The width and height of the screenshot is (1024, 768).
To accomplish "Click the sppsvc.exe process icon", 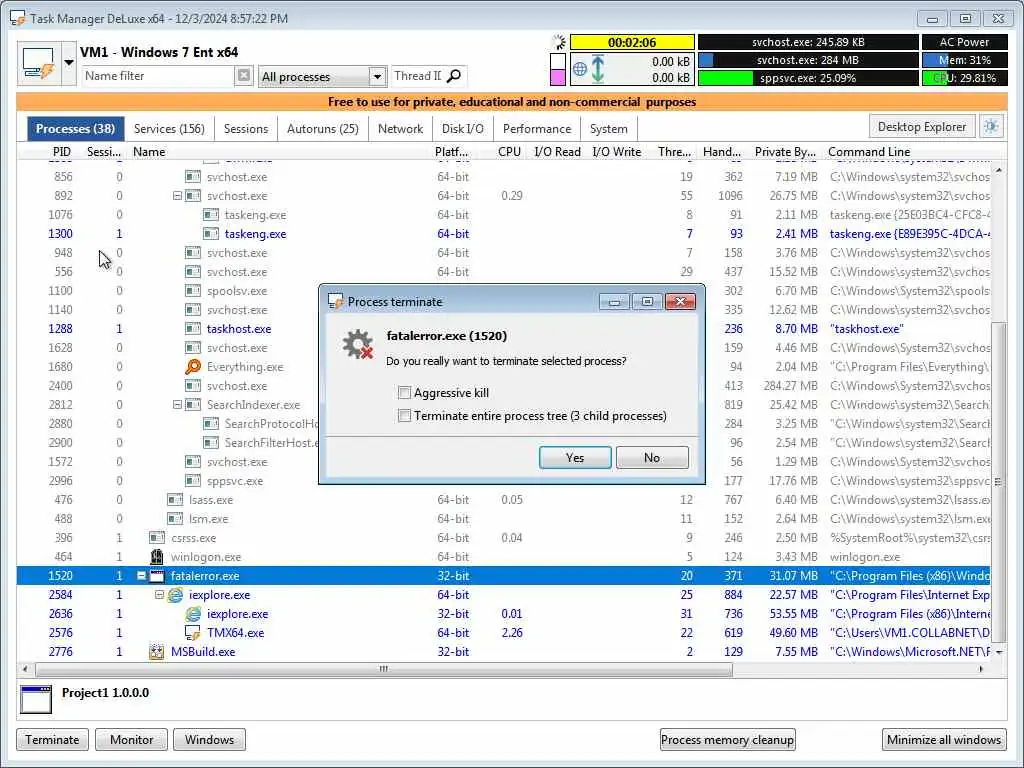I will tap(193, 481).
